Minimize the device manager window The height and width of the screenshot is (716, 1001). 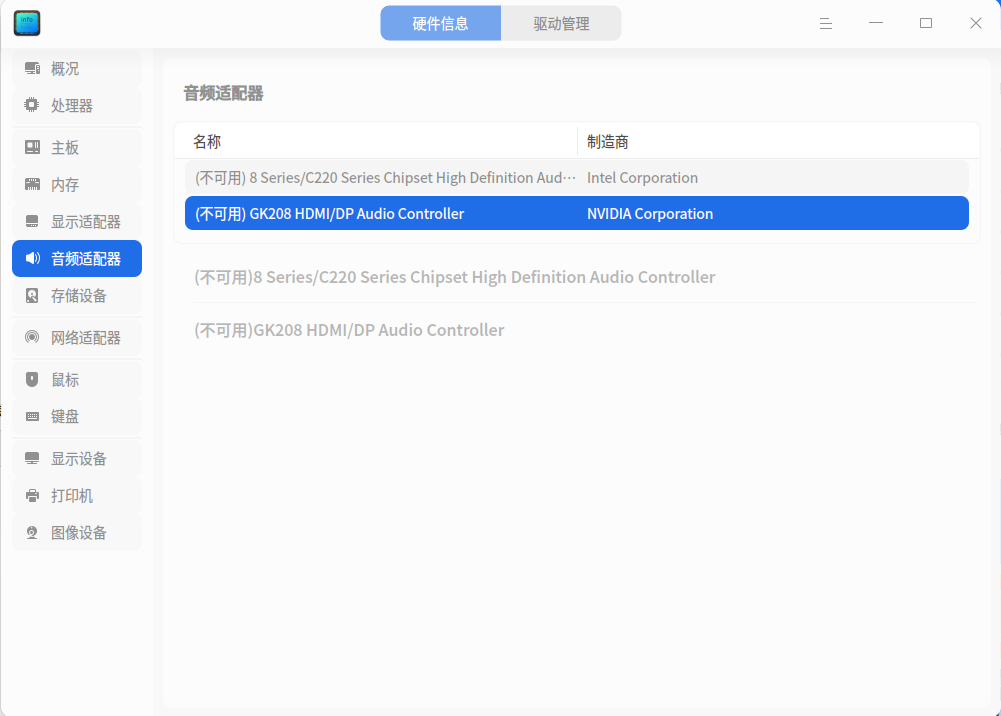pos(876,24)
